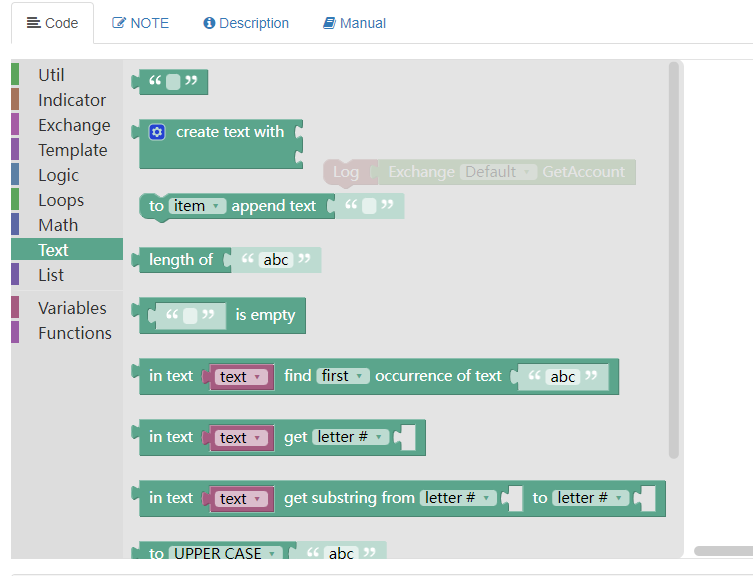The width and height of the screenshot is (753, 576).
Task: Click the empty quoted text block at top
Action: click(x=173, y=82)
